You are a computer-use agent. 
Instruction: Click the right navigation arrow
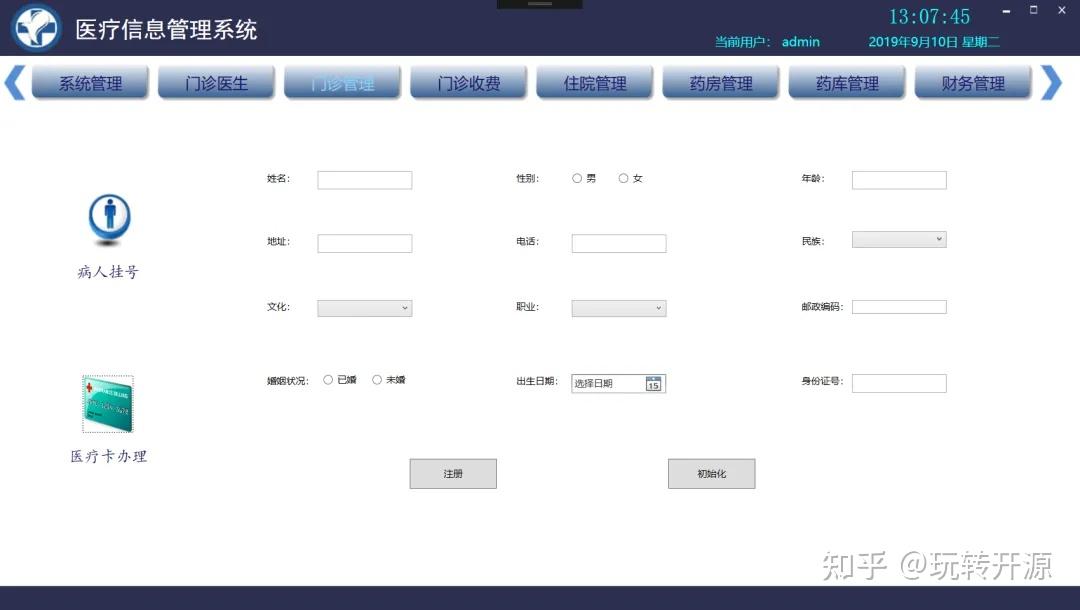coord(1052,82)
